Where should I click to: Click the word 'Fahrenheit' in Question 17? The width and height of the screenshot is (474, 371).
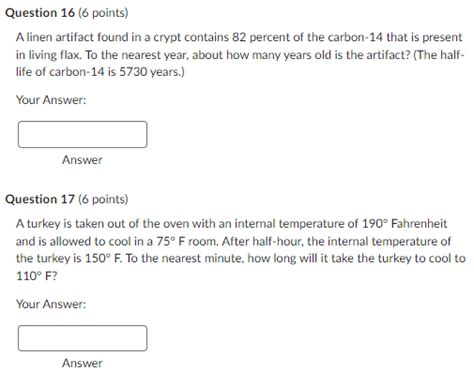pyautogui.click(x=419, y=223)
